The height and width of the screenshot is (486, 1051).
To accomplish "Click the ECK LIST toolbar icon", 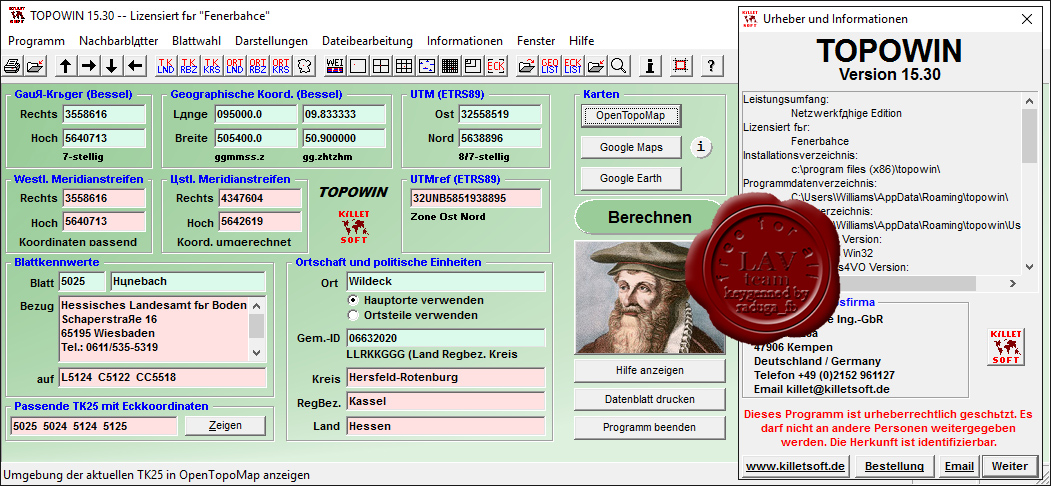I will click(573, 66).
